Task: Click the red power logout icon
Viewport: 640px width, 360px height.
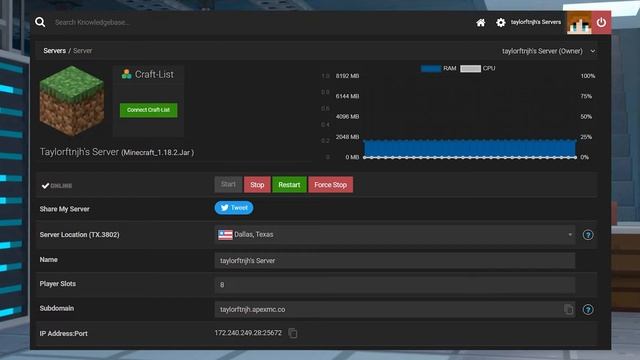Action: point(601,22)
